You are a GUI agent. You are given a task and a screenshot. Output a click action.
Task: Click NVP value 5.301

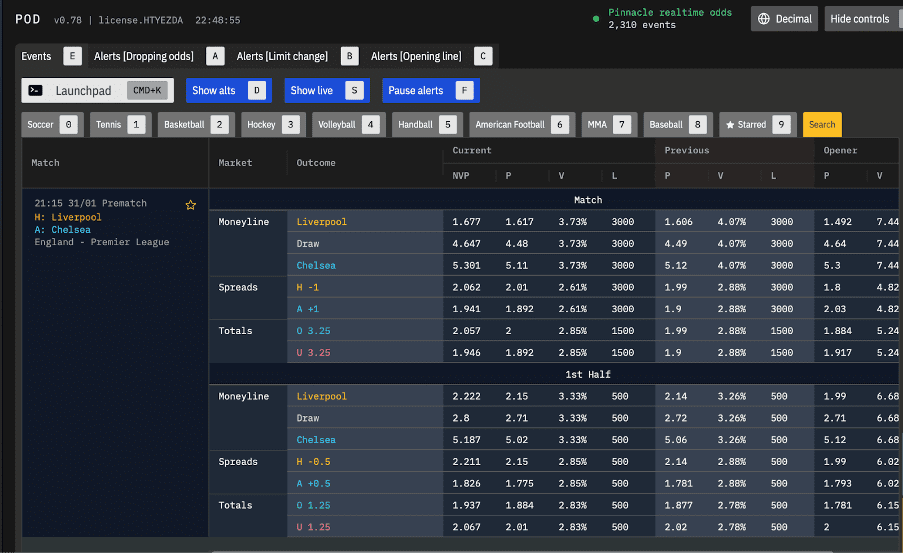[466, 266]
